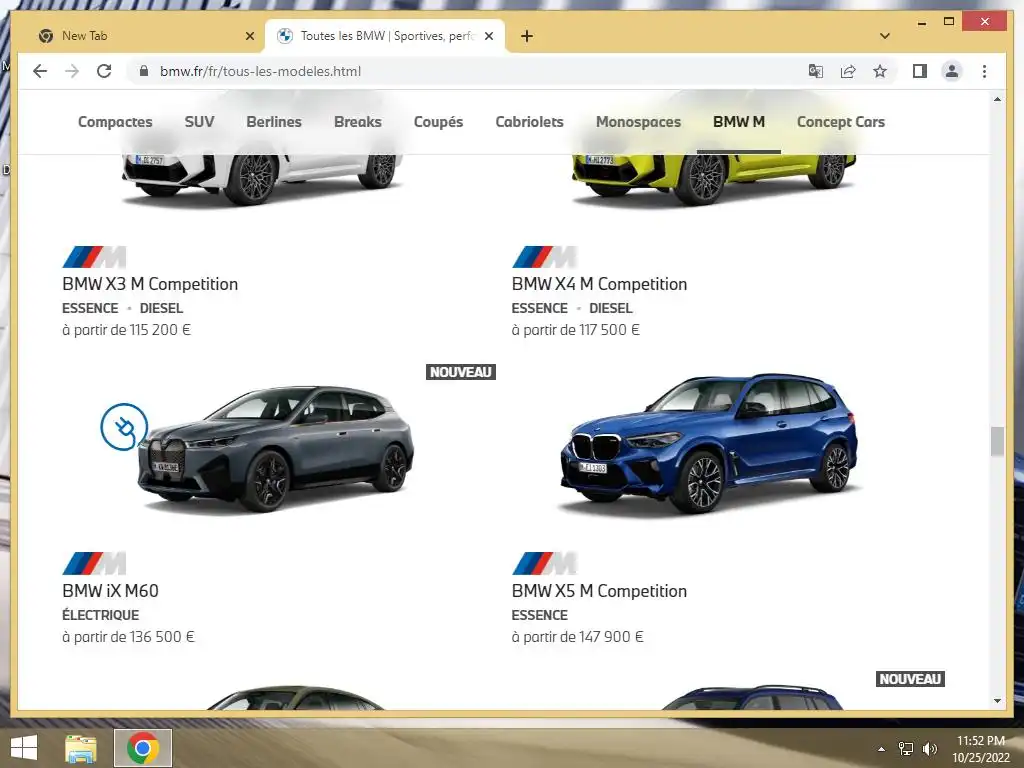Open the BMW X3 M Competition link
Image resolution: width=1024 pixels, height=768 pixels.
(150, 284)
